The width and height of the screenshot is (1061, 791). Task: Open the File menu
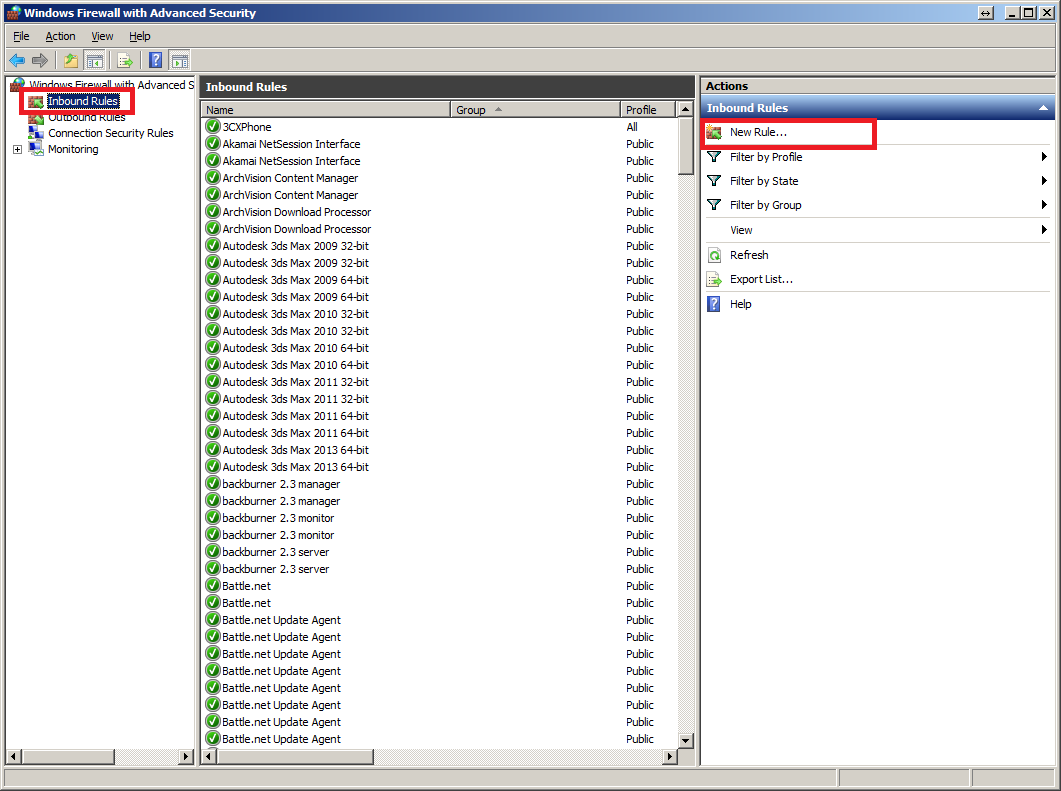coord(21,36)
